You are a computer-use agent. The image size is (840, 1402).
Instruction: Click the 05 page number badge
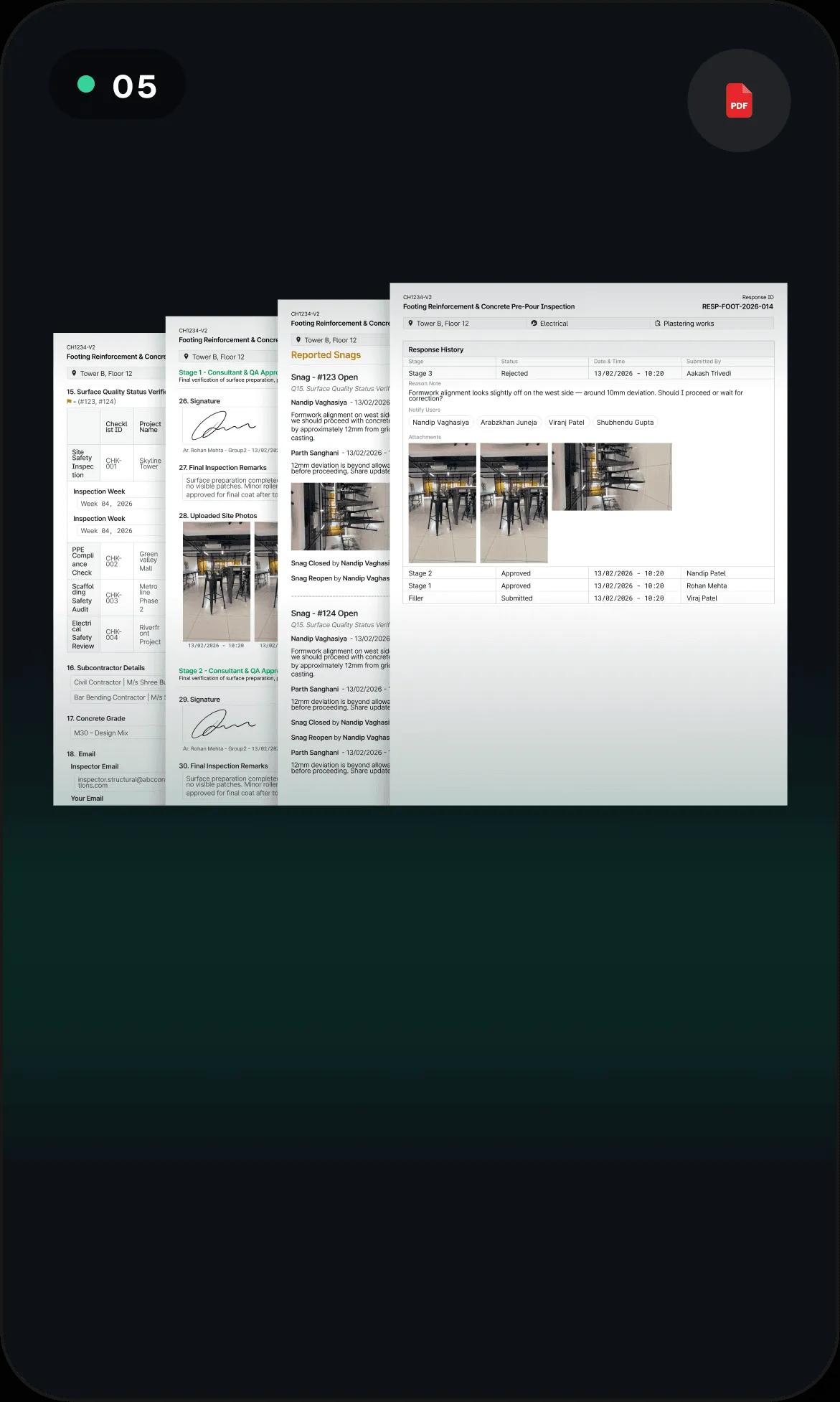click(117, 85)
